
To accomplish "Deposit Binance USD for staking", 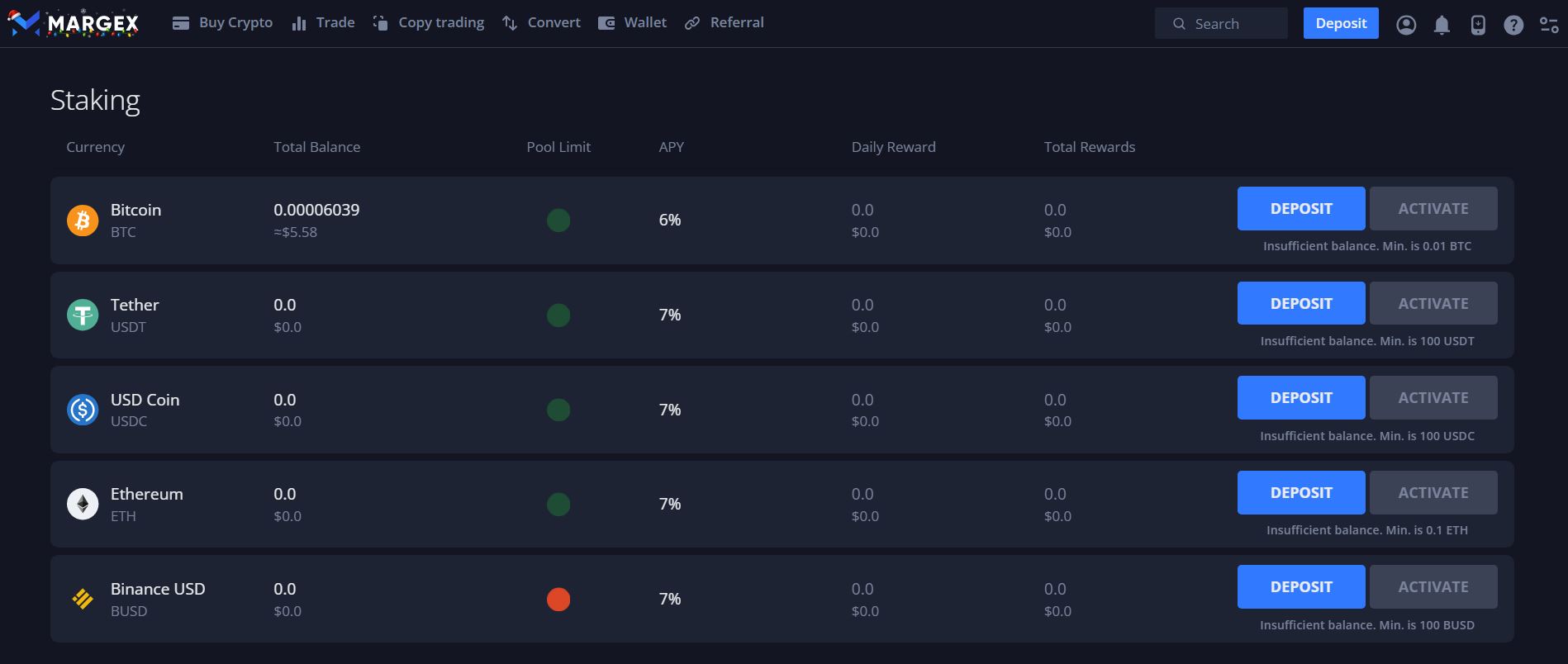I will 1301,586.
